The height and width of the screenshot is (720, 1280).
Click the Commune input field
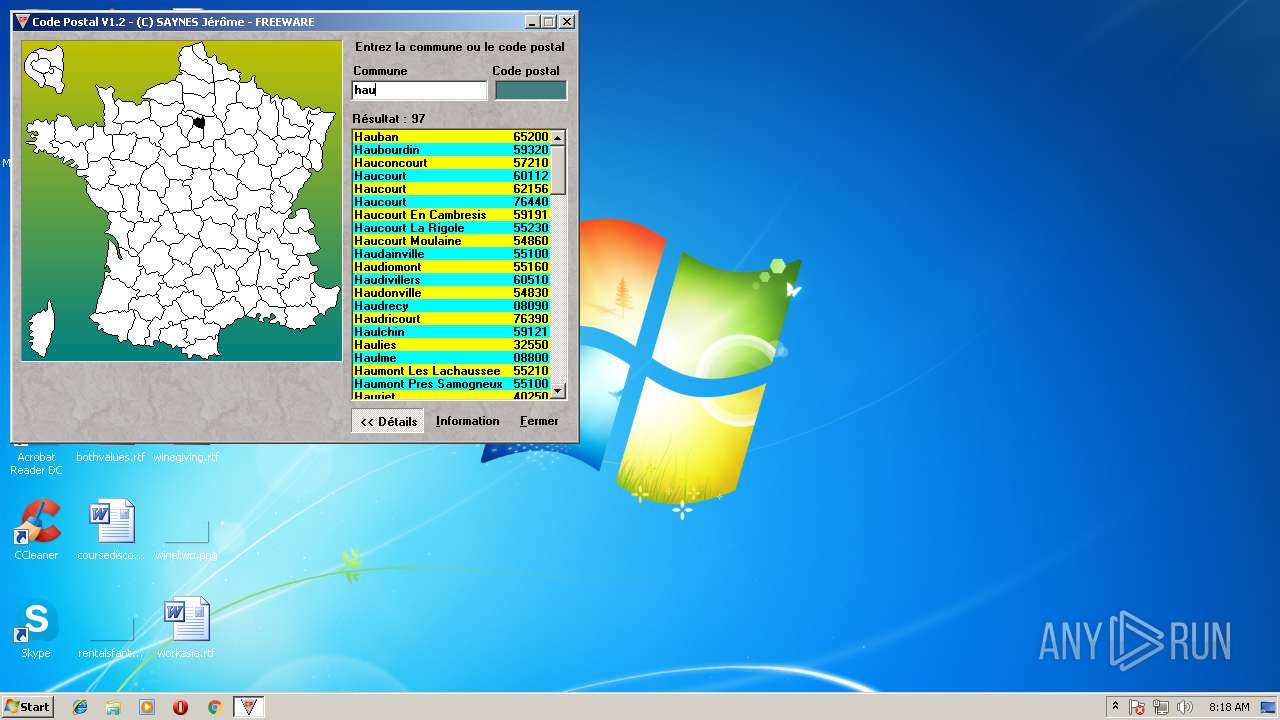pyautogui.click(x=419, y=90)
